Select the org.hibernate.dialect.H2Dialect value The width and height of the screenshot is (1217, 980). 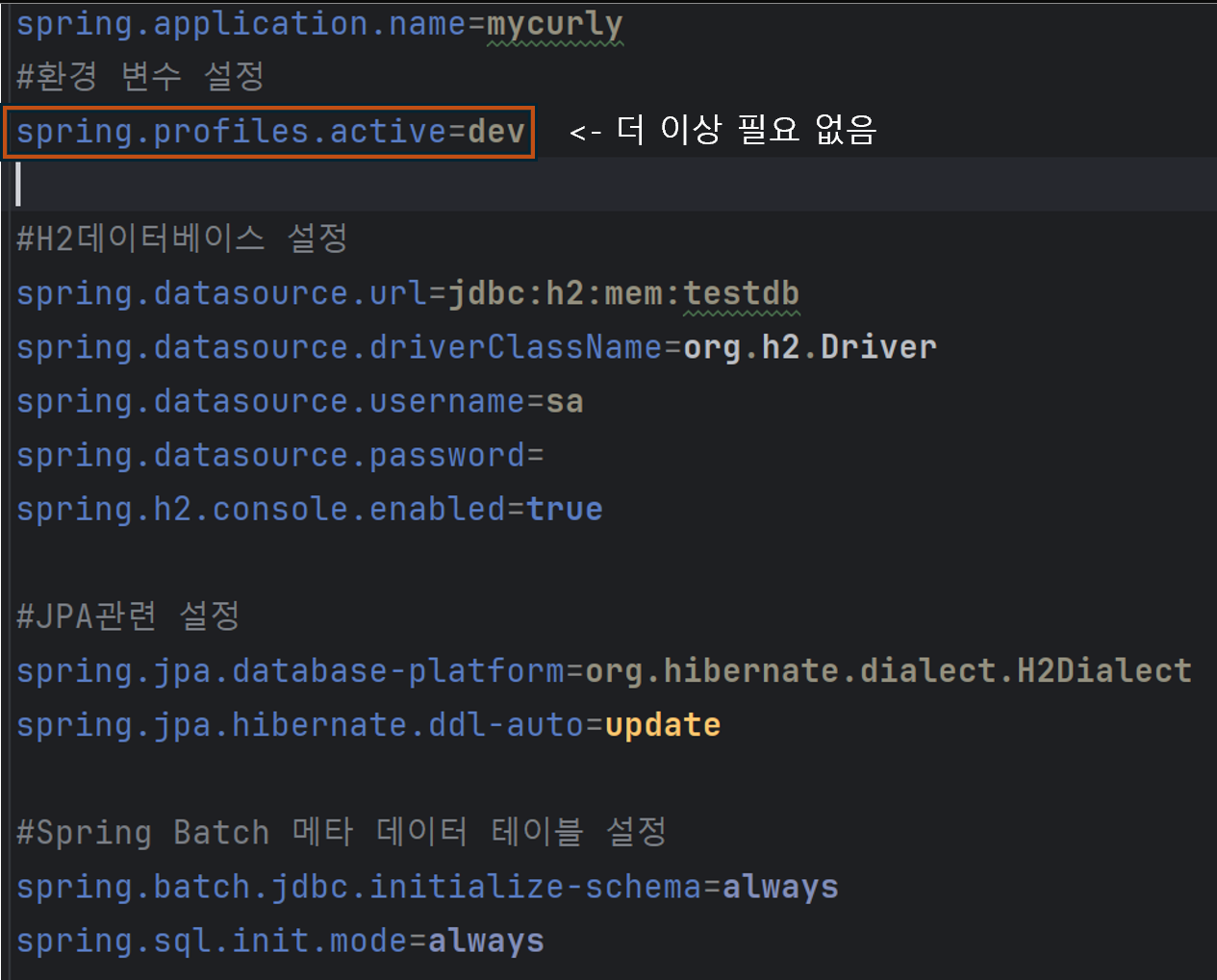point(889,670)
